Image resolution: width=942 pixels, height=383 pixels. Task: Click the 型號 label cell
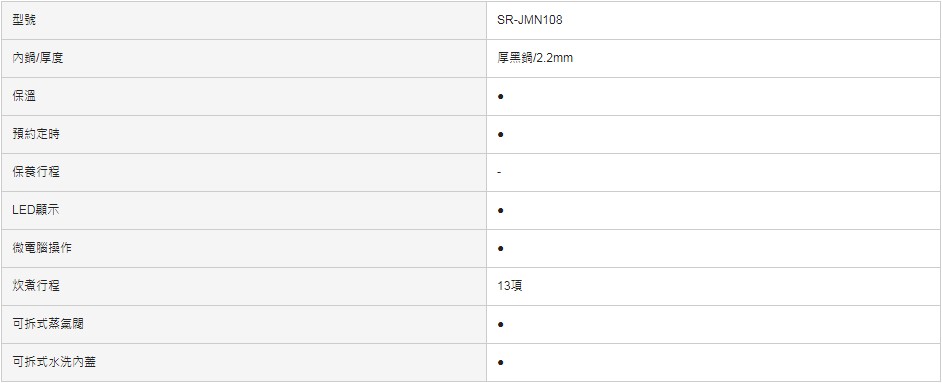[24, 20]
